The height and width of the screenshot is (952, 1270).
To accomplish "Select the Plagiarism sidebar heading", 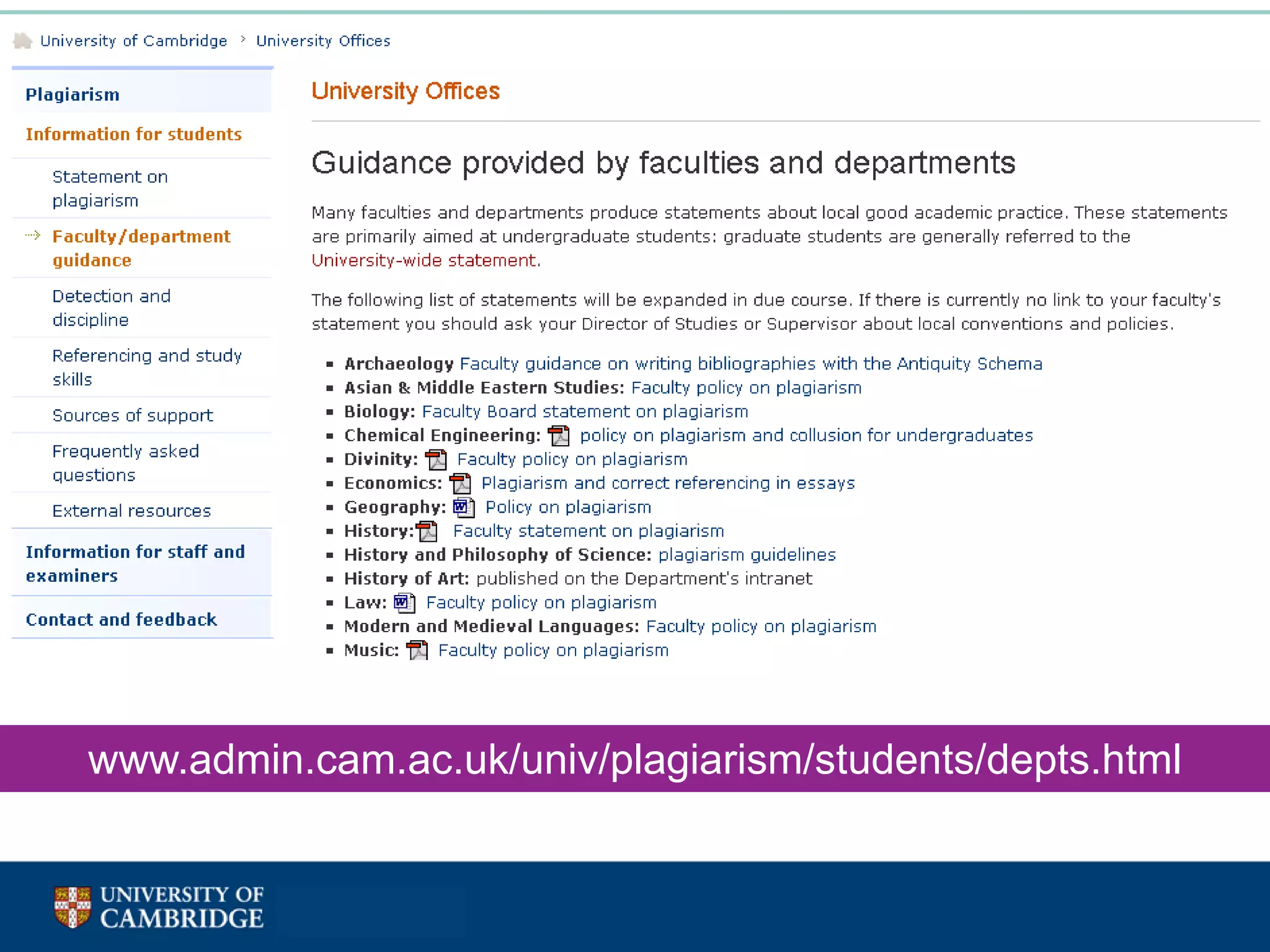I will pyautogui.click(x=73, y=94).
